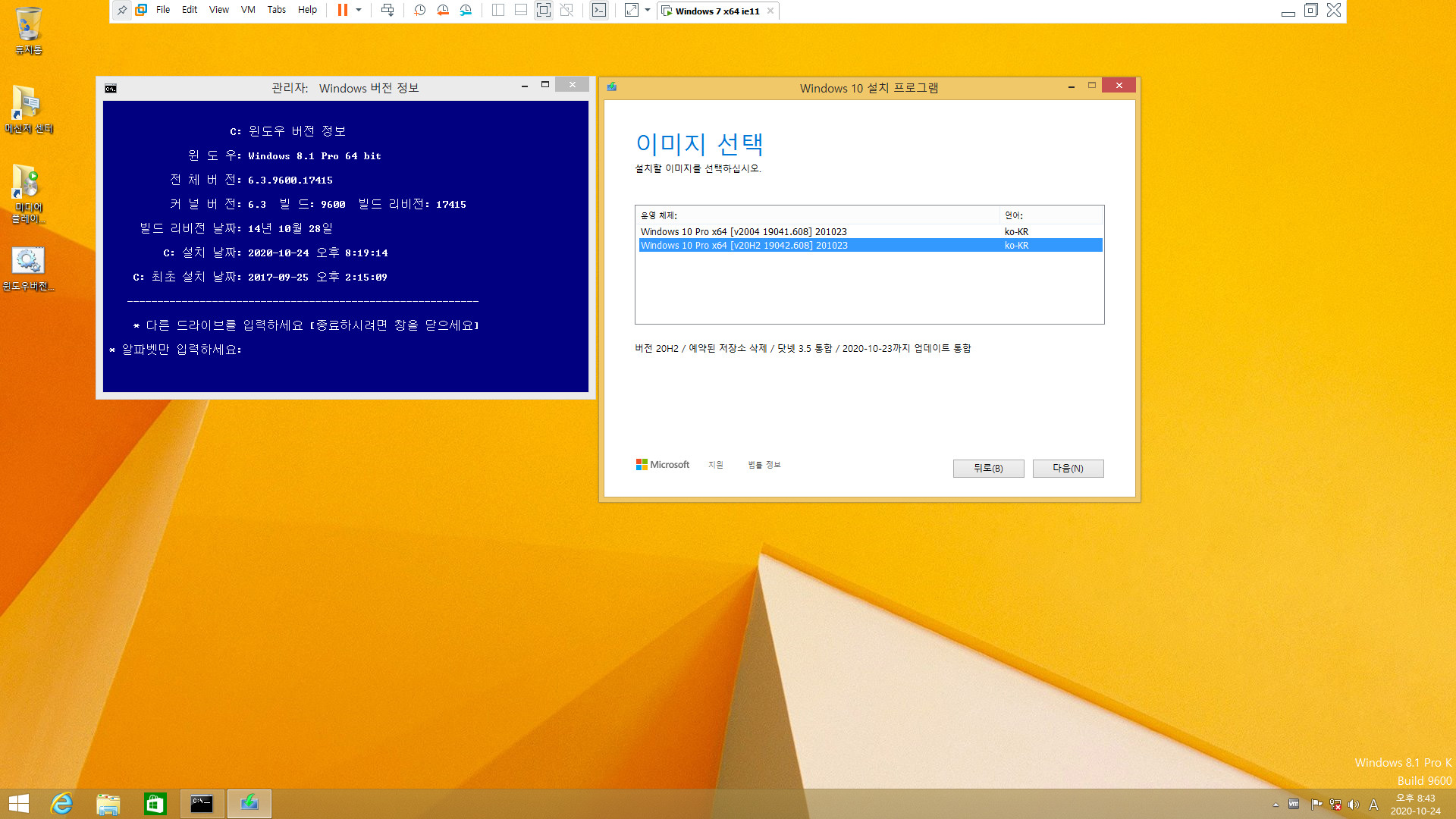Open the taskbar clock and date
The width and height of the screenshot is (1456, 819).
[x=1415, y=805]
